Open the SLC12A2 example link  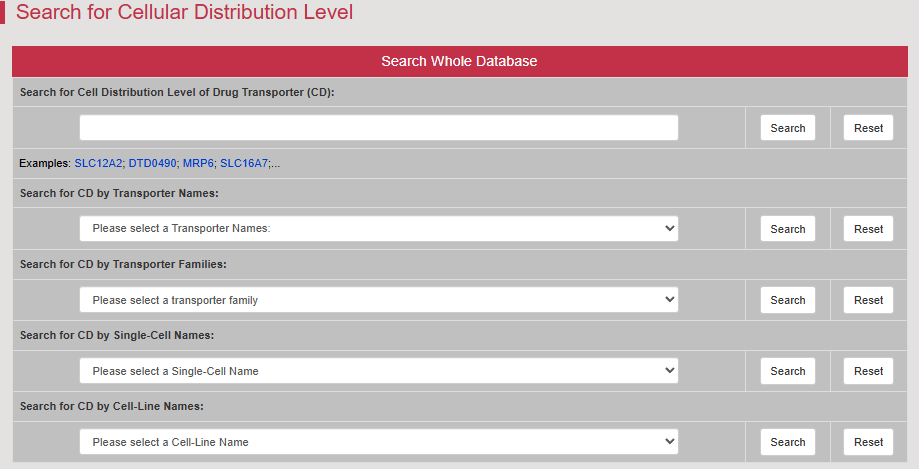pyautogui.click(x=98, y=164)
